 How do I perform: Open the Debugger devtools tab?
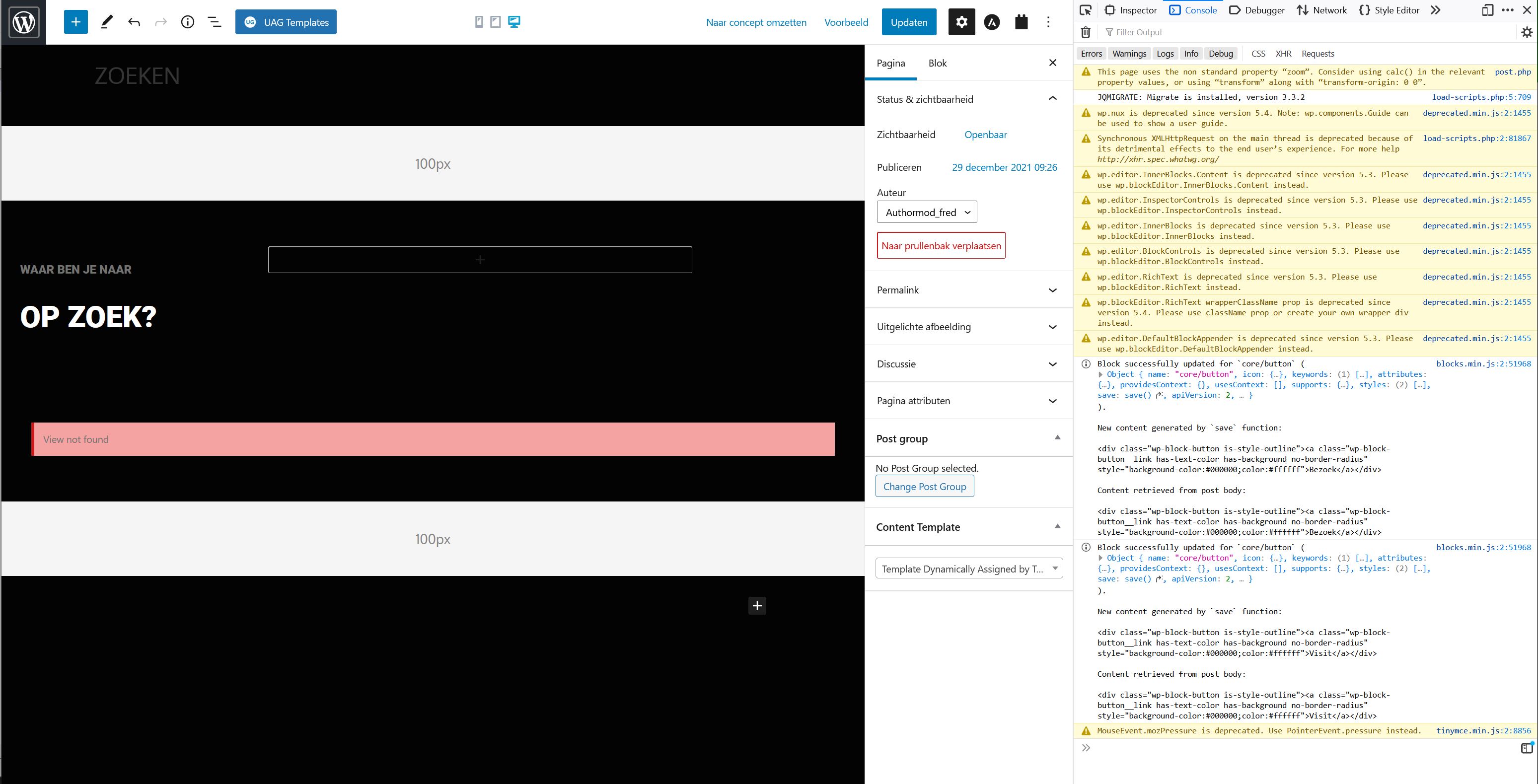(1257, 10)
